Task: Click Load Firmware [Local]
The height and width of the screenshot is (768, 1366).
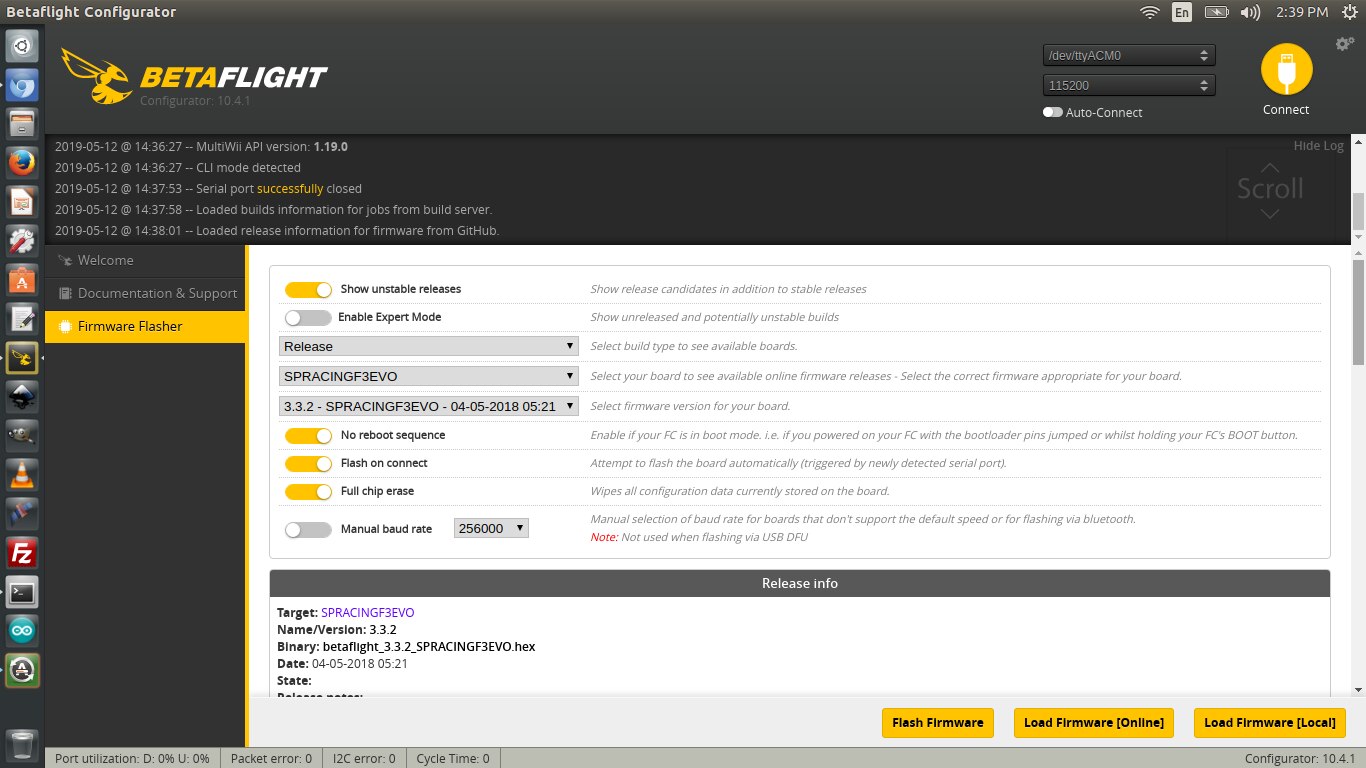Action: click(1269, 723)
